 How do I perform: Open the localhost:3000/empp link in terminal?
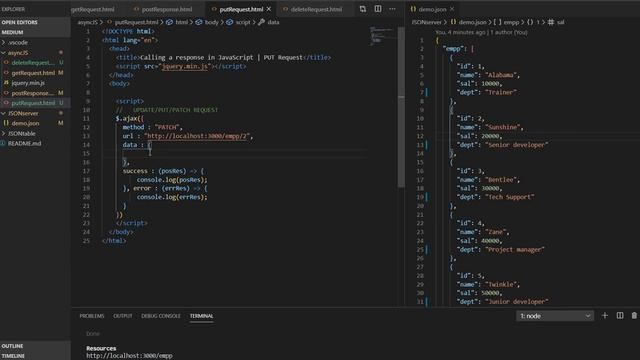[129, 356]
